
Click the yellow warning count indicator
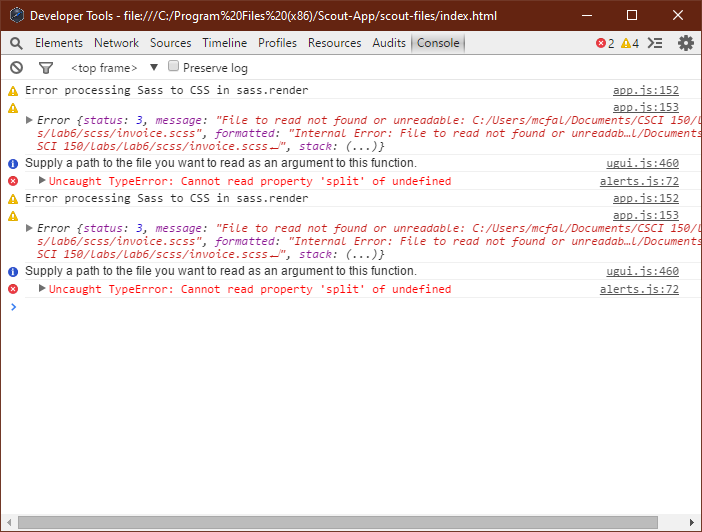click(630, 43)
